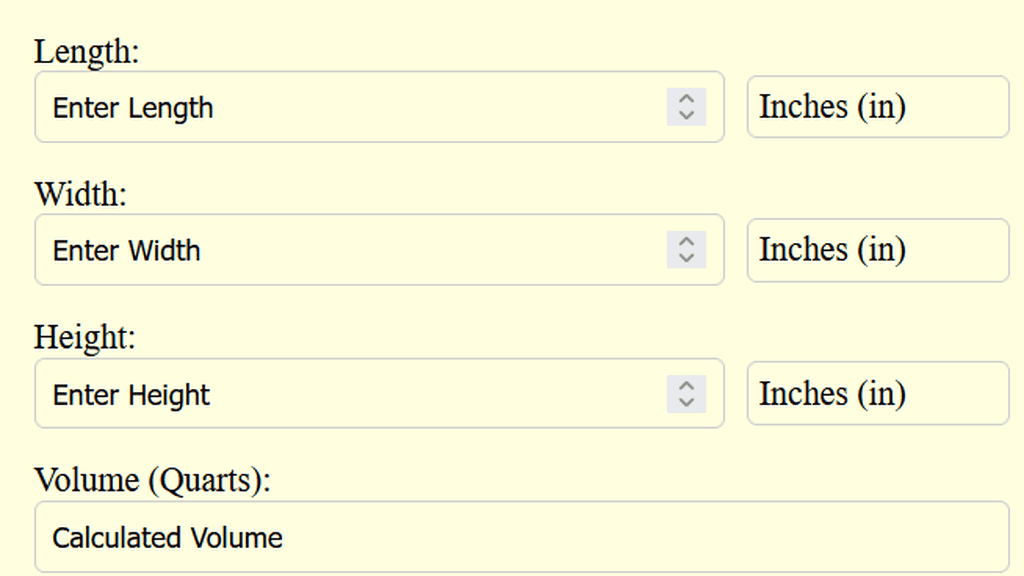Click the "Enter Length" placeholder text
The image size is (1024, 576).
(x=133, y=108)
